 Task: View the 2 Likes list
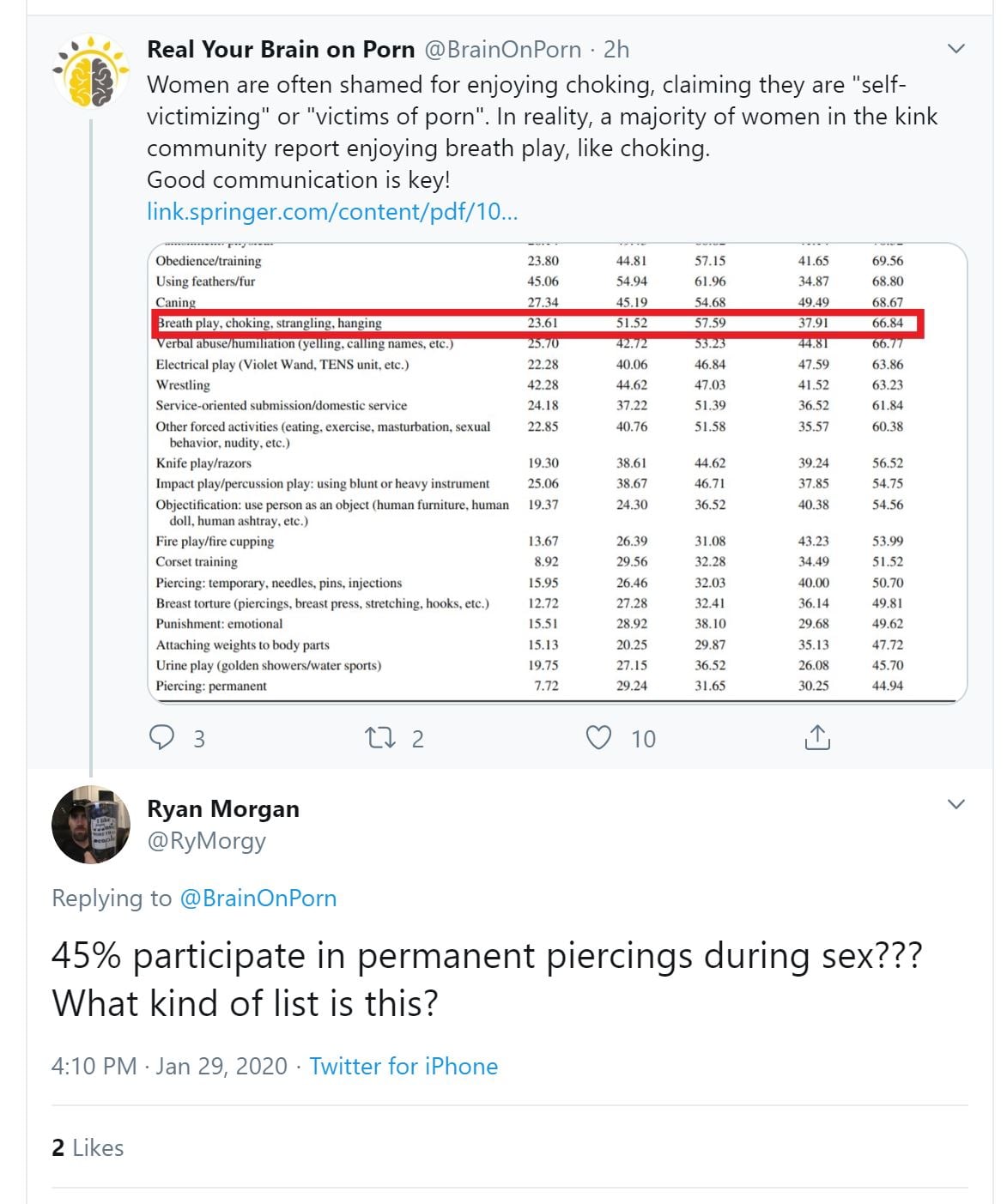[88, 1147]
